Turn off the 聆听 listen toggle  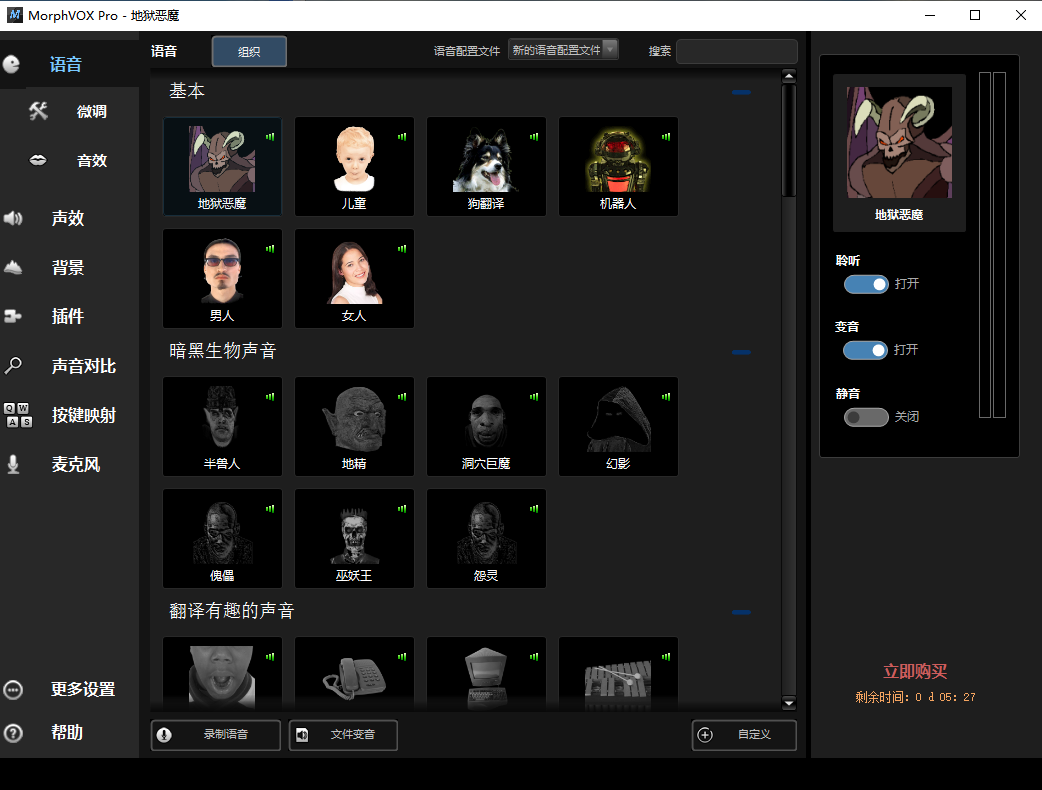click(x=865, y=284)
